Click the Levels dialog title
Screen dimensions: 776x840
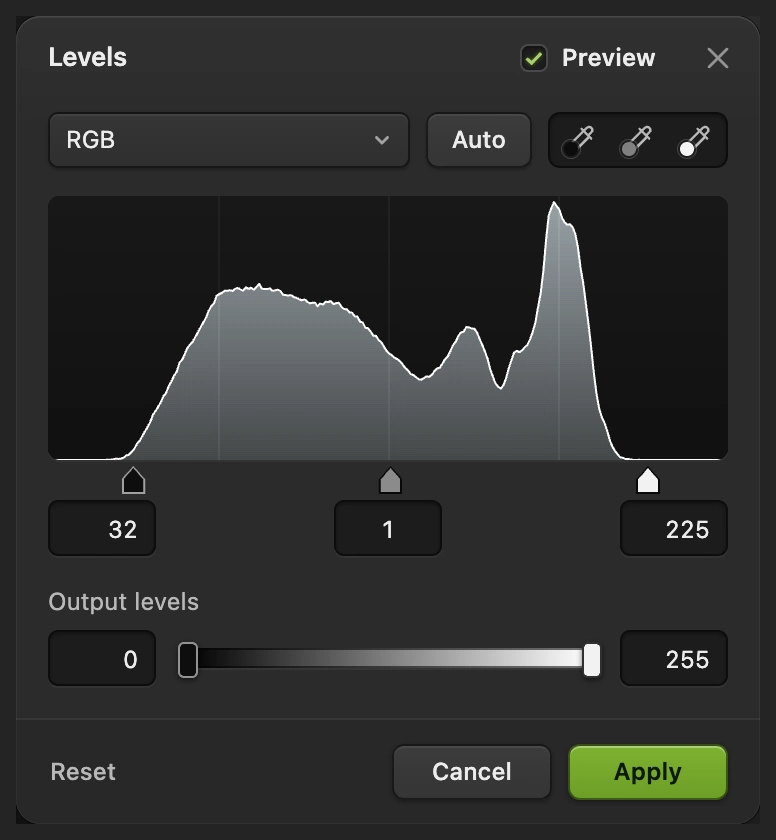coord(88,57)
